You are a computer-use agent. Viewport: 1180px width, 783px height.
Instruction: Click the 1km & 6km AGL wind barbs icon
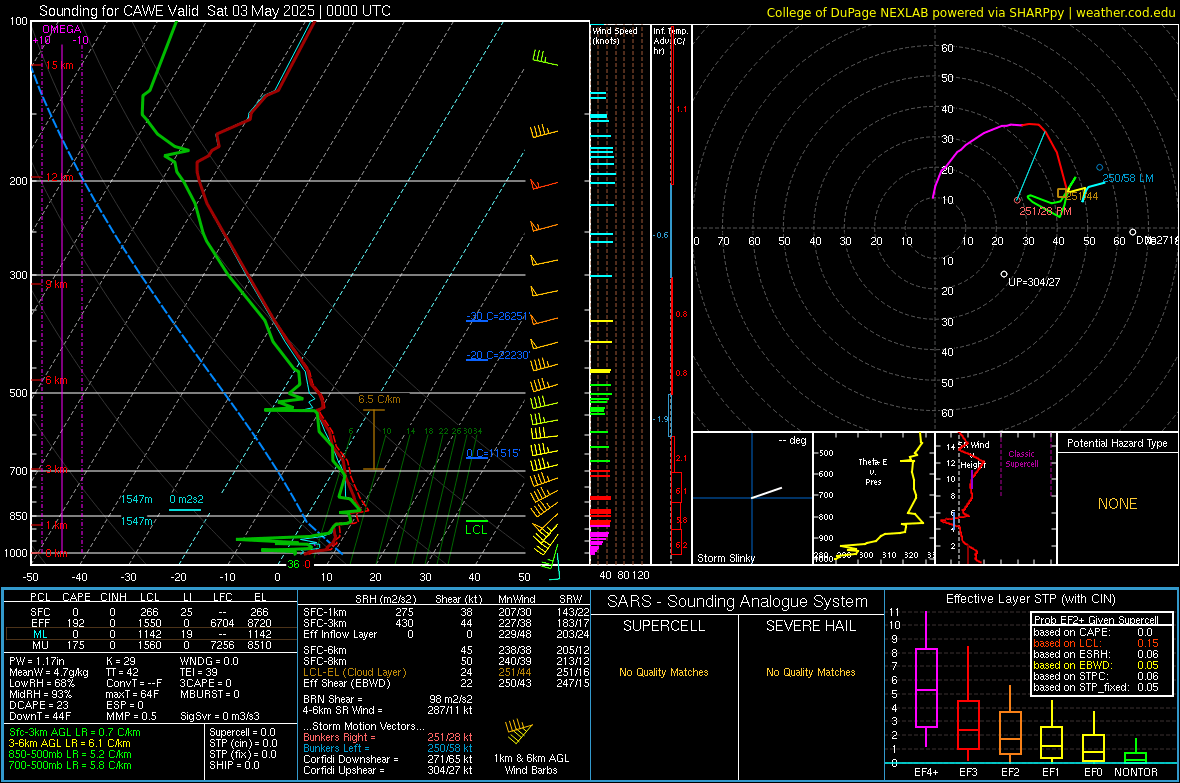[519, 731]
